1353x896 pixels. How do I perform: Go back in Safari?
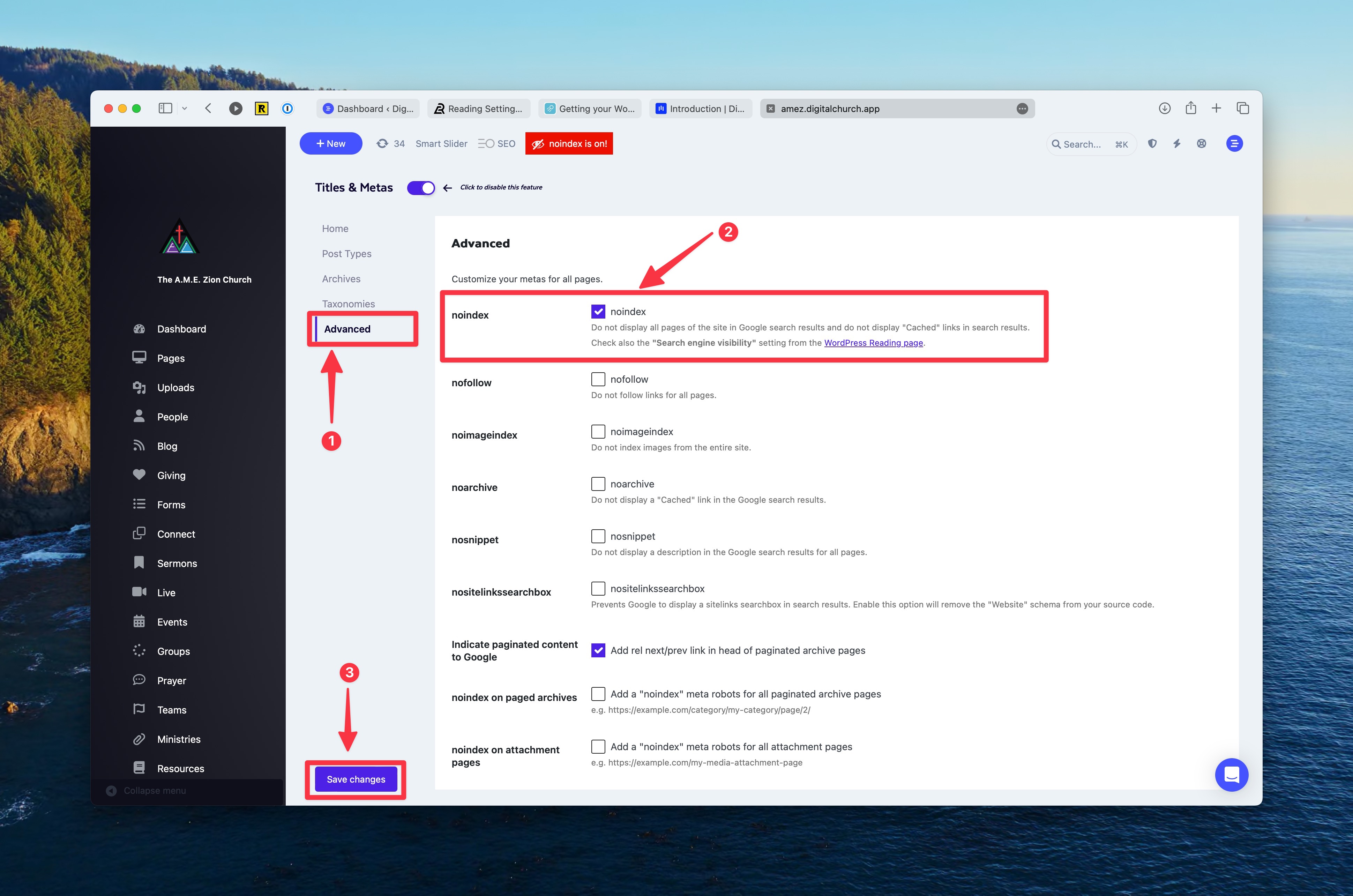coord(208,108)
